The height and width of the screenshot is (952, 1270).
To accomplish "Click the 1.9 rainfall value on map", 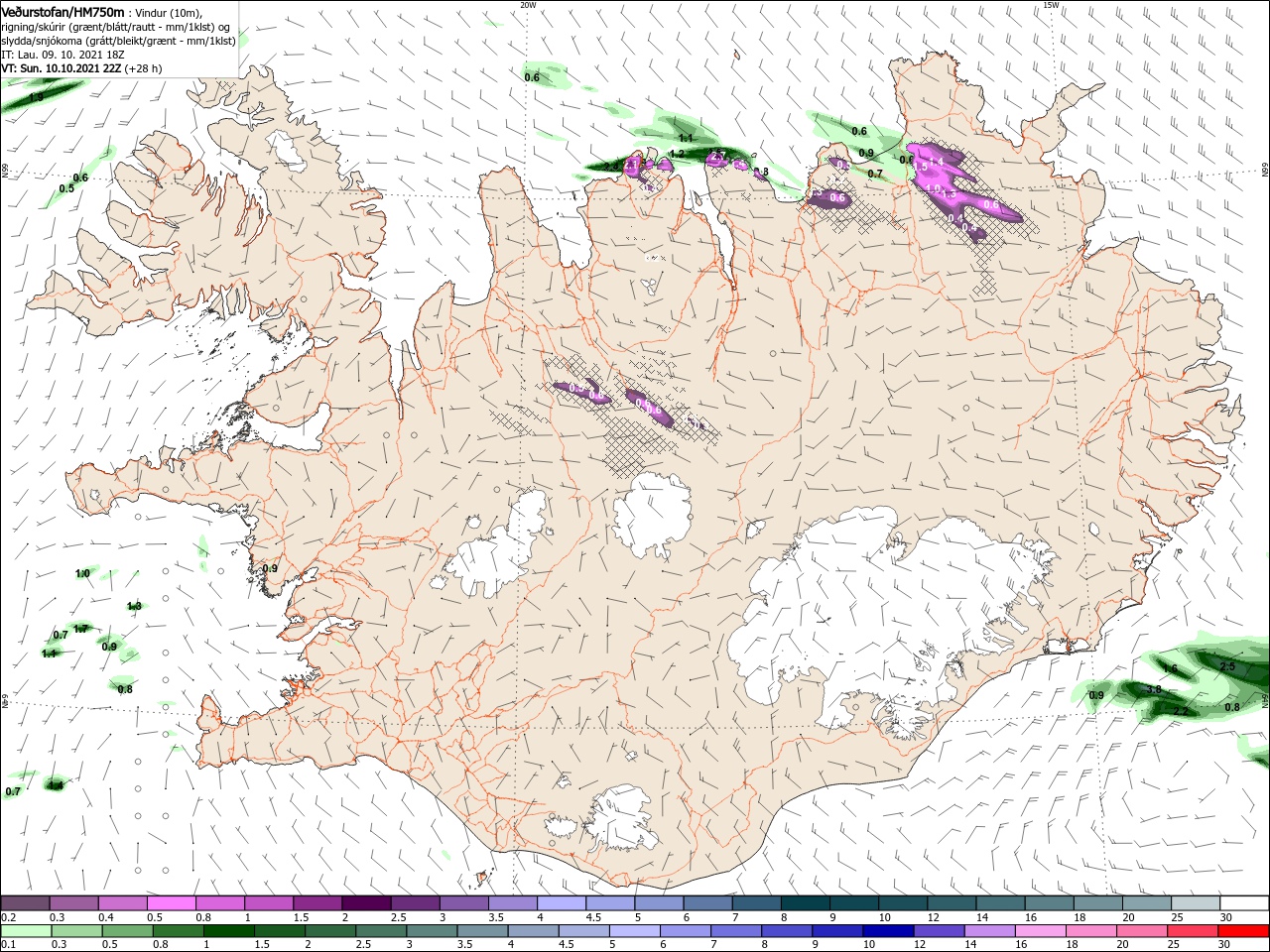I will tap(36, 97).
